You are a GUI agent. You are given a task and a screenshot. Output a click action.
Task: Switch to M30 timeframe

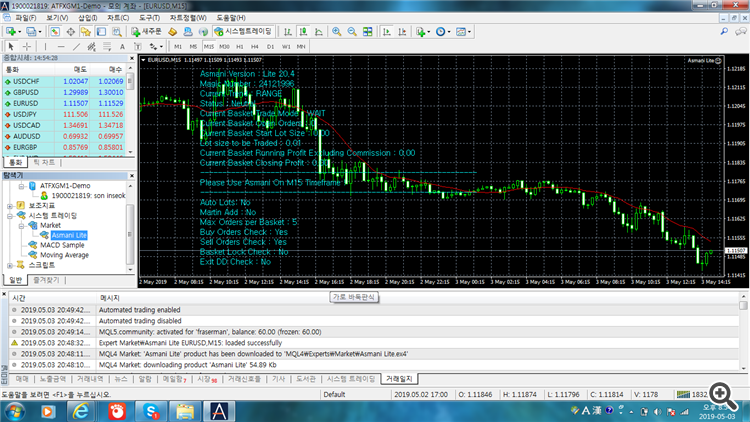click(x=224, y=46)
